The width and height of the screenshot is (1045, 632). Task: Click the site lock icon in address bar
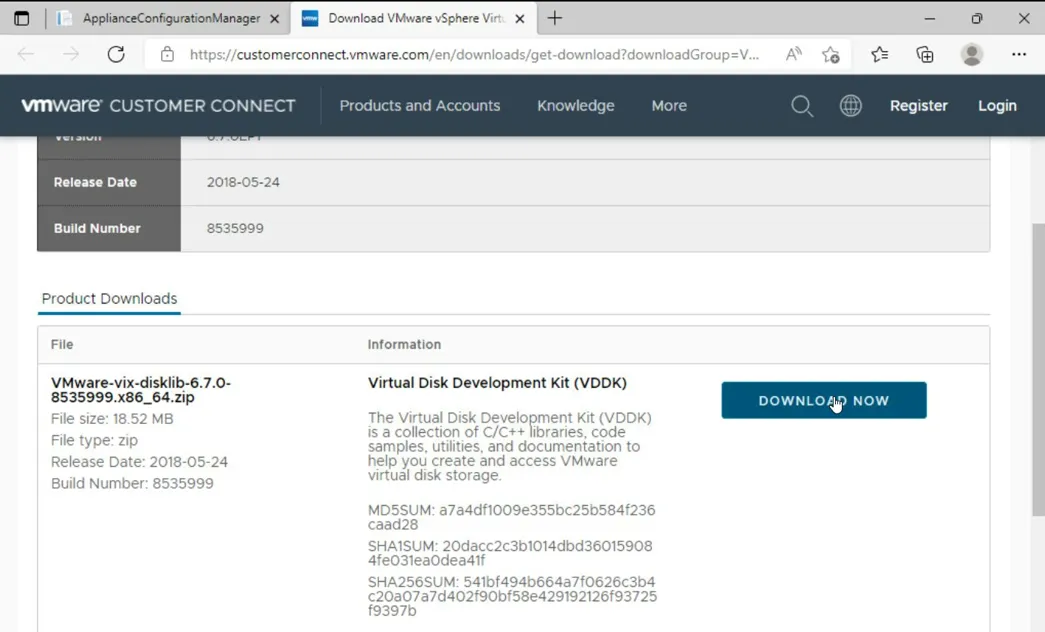167,54
